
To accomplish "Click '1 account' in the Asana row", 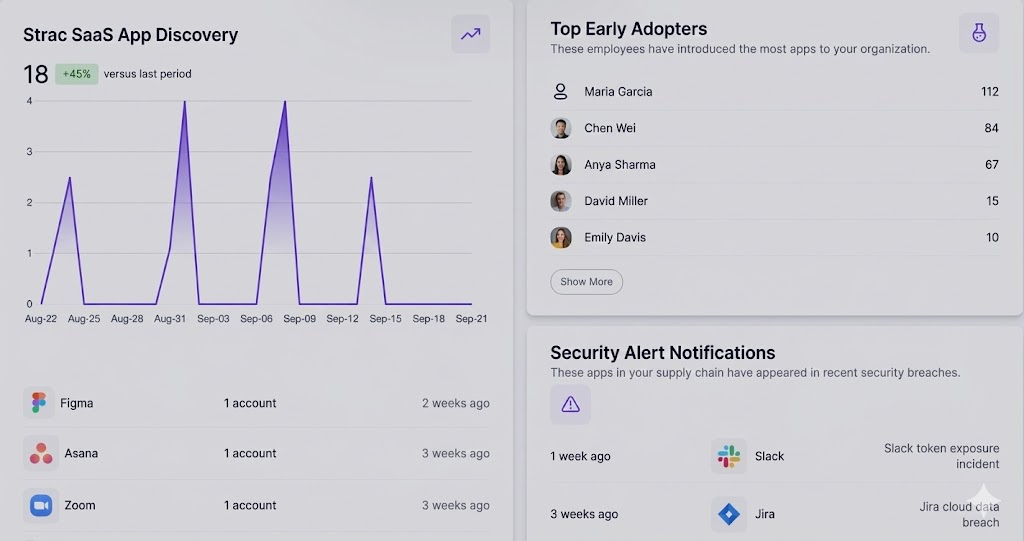I will (x=249, y=453).
